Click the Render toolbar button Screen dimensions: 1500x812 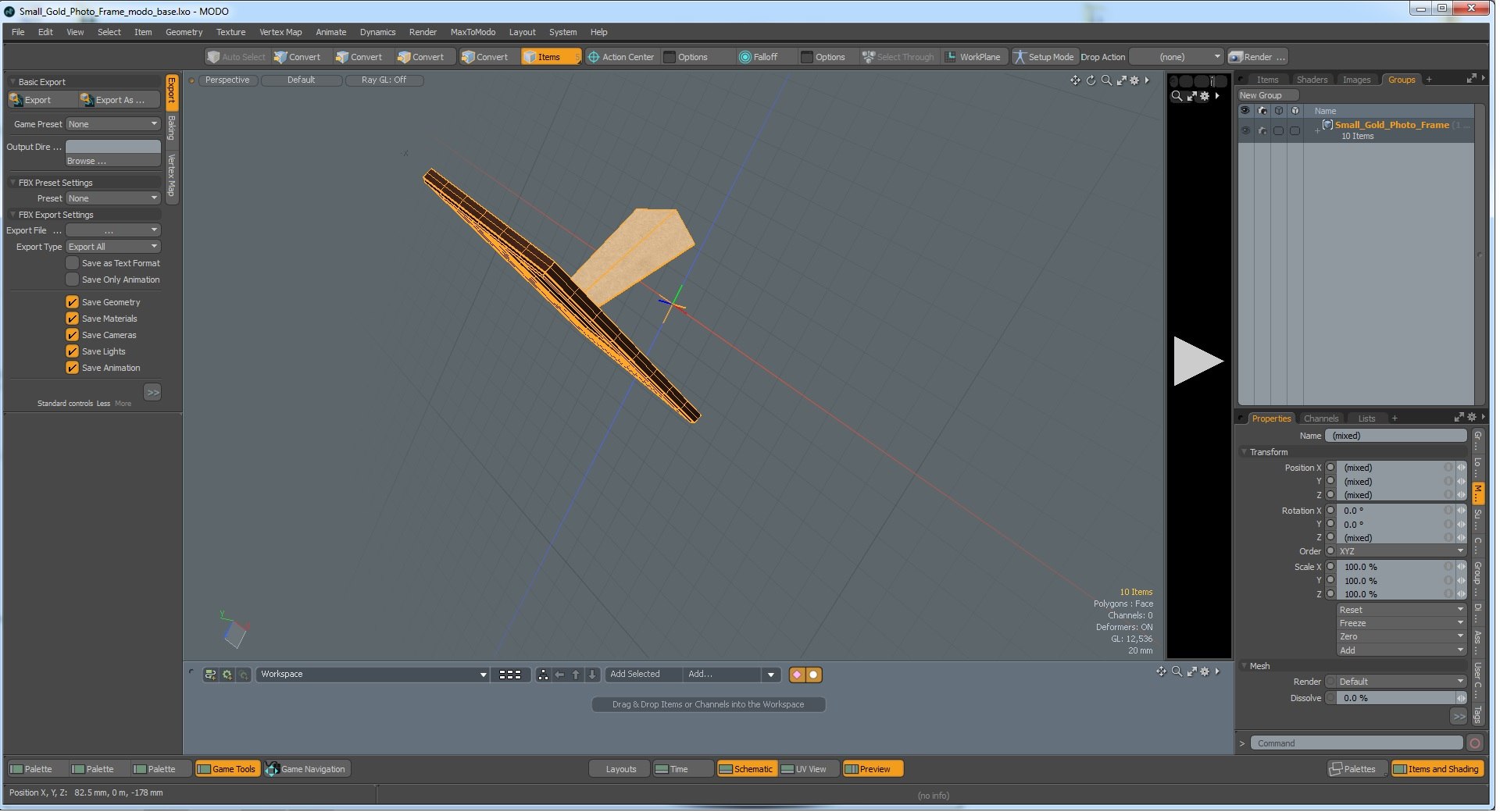tap(1257, 57)
